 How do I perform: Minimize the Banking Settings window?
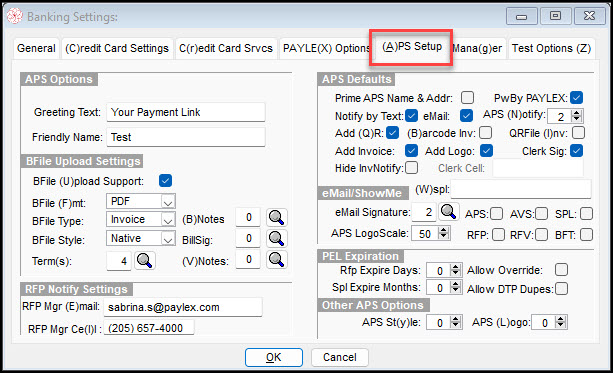522,16
